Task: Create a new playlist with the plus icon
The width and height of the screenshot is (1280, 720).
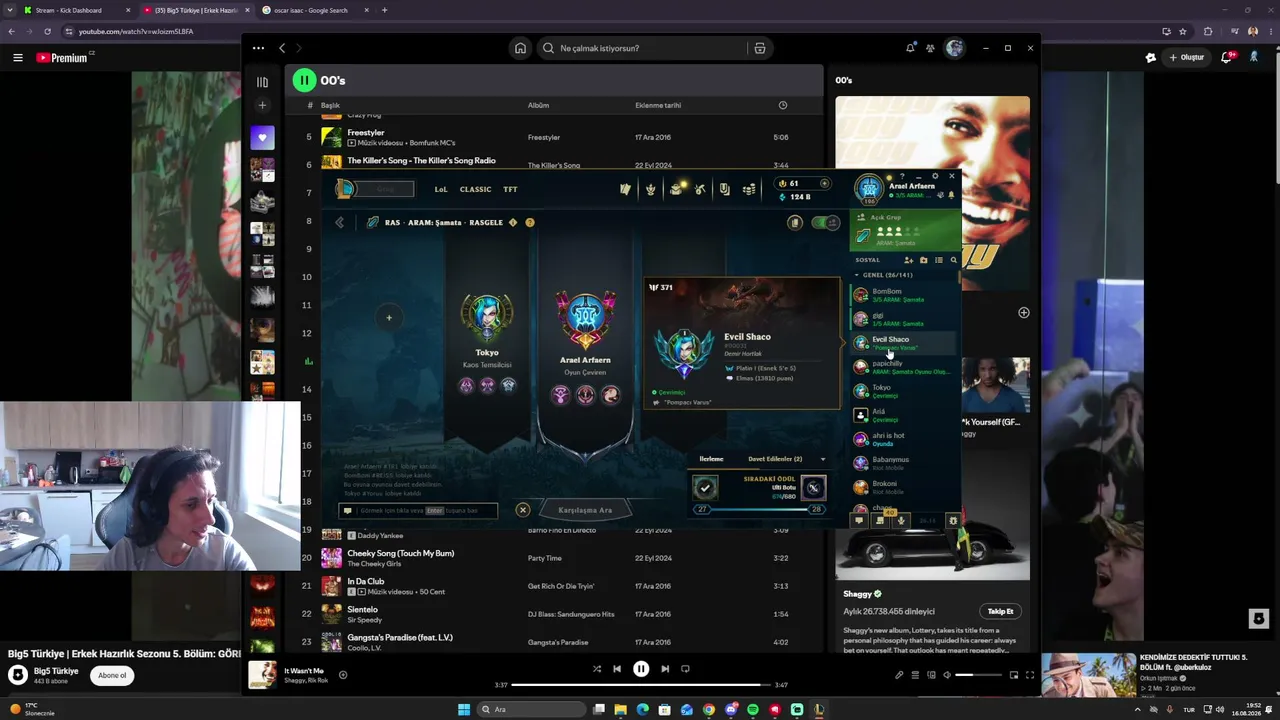Action: tap(262, 105)
